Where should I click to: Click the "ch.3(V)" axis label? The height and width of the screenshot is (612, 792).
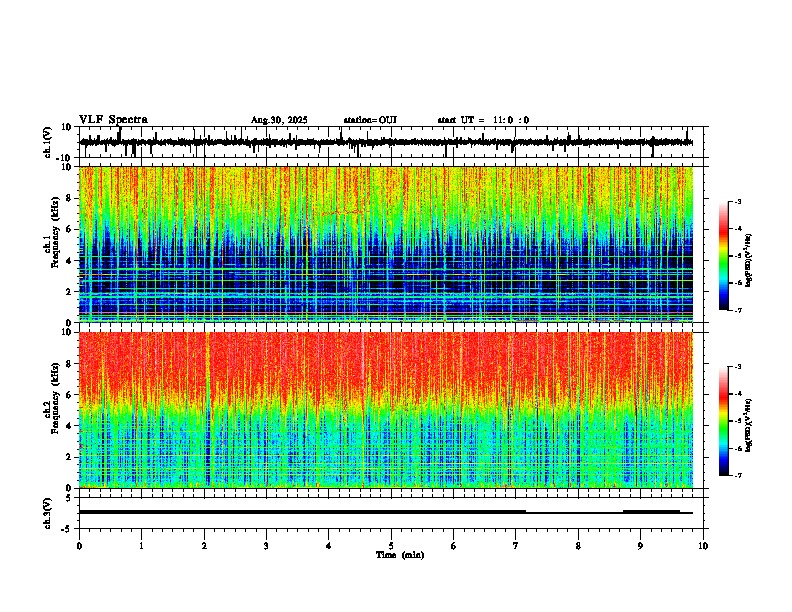pos(48,513)
